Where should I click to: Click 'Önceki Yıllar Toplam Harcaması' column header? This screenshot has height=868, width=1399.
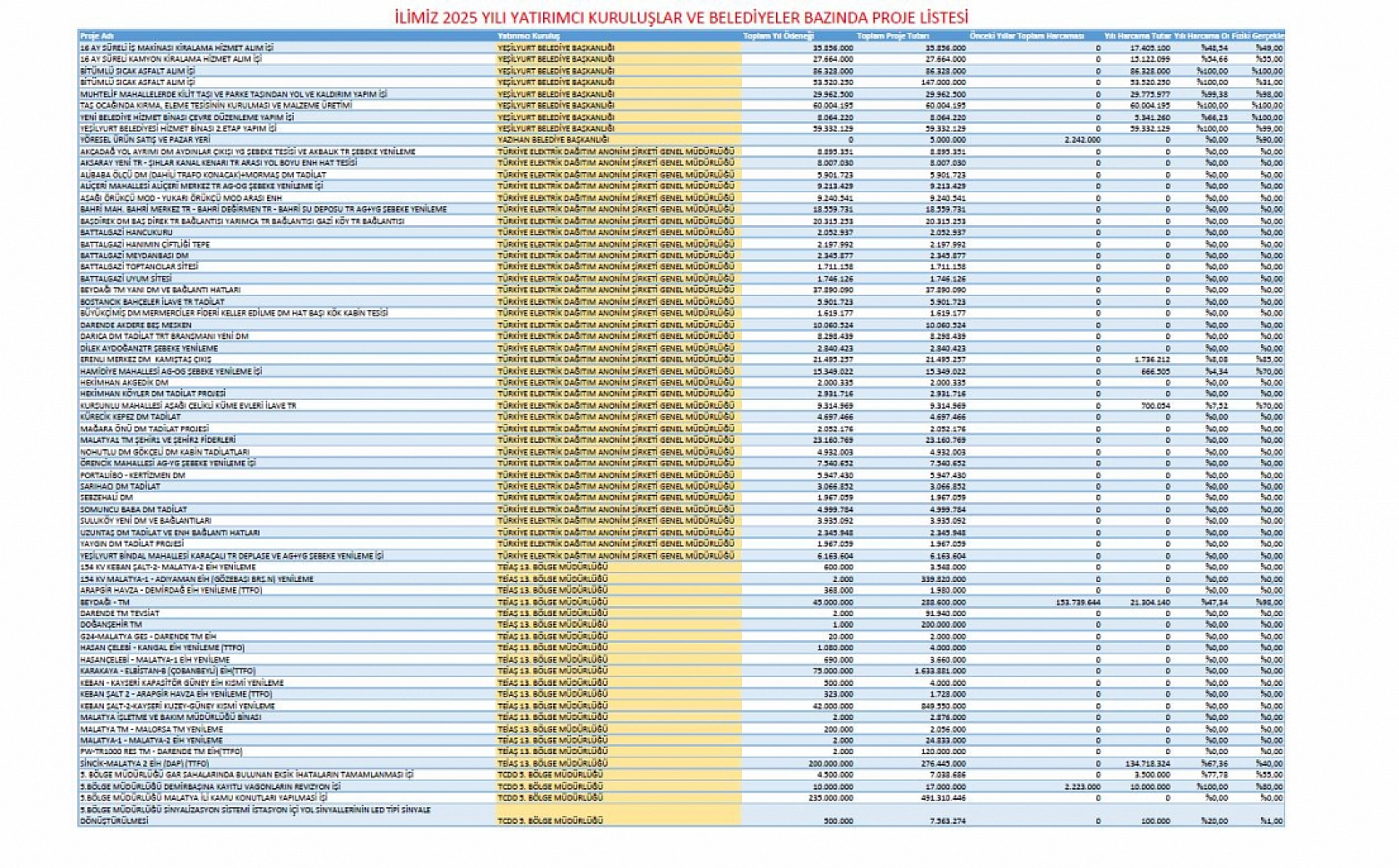pyautogui.click(x=1026, y=37)
